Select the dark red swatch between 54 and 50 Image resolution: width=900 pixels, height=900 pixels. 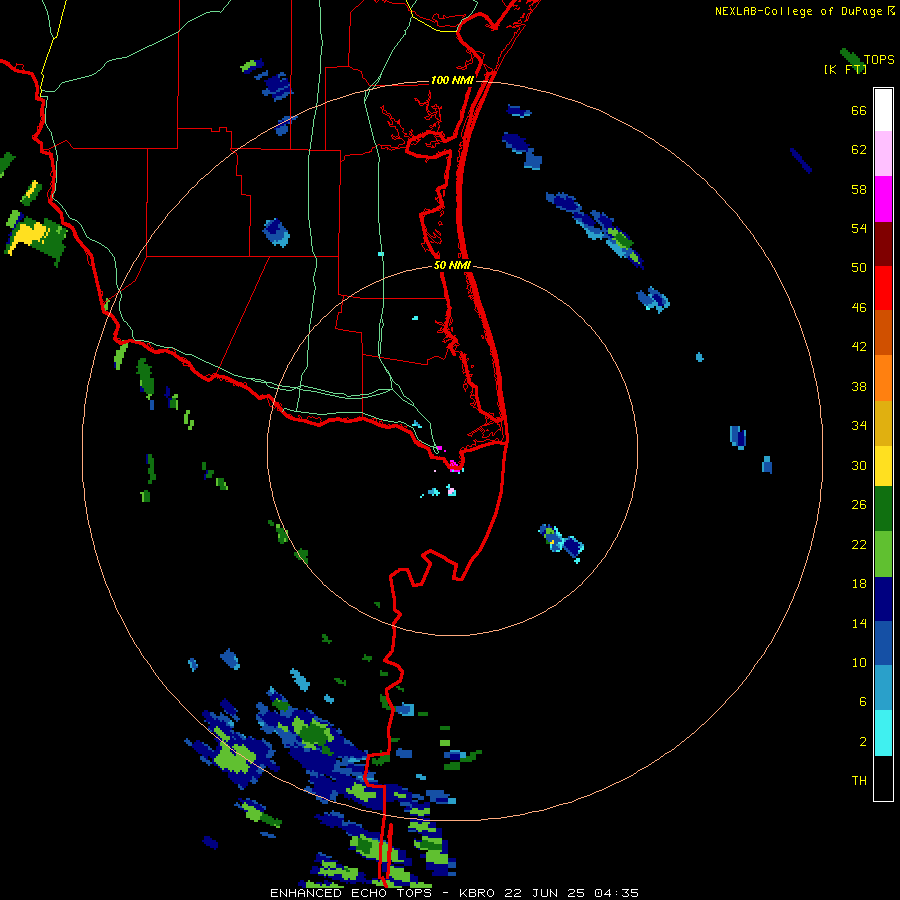pyautogui.click(x=883, y=243)
